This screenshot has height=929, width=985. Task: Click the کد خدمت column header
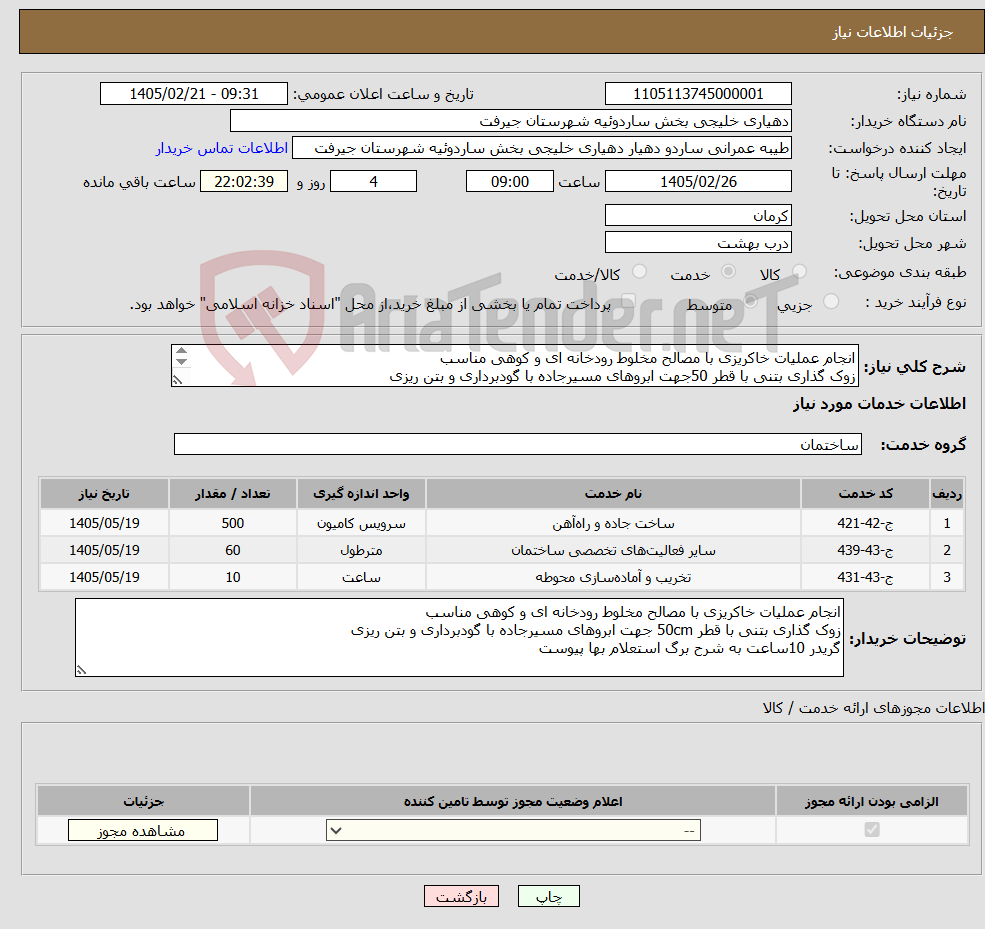coord(865,494)
